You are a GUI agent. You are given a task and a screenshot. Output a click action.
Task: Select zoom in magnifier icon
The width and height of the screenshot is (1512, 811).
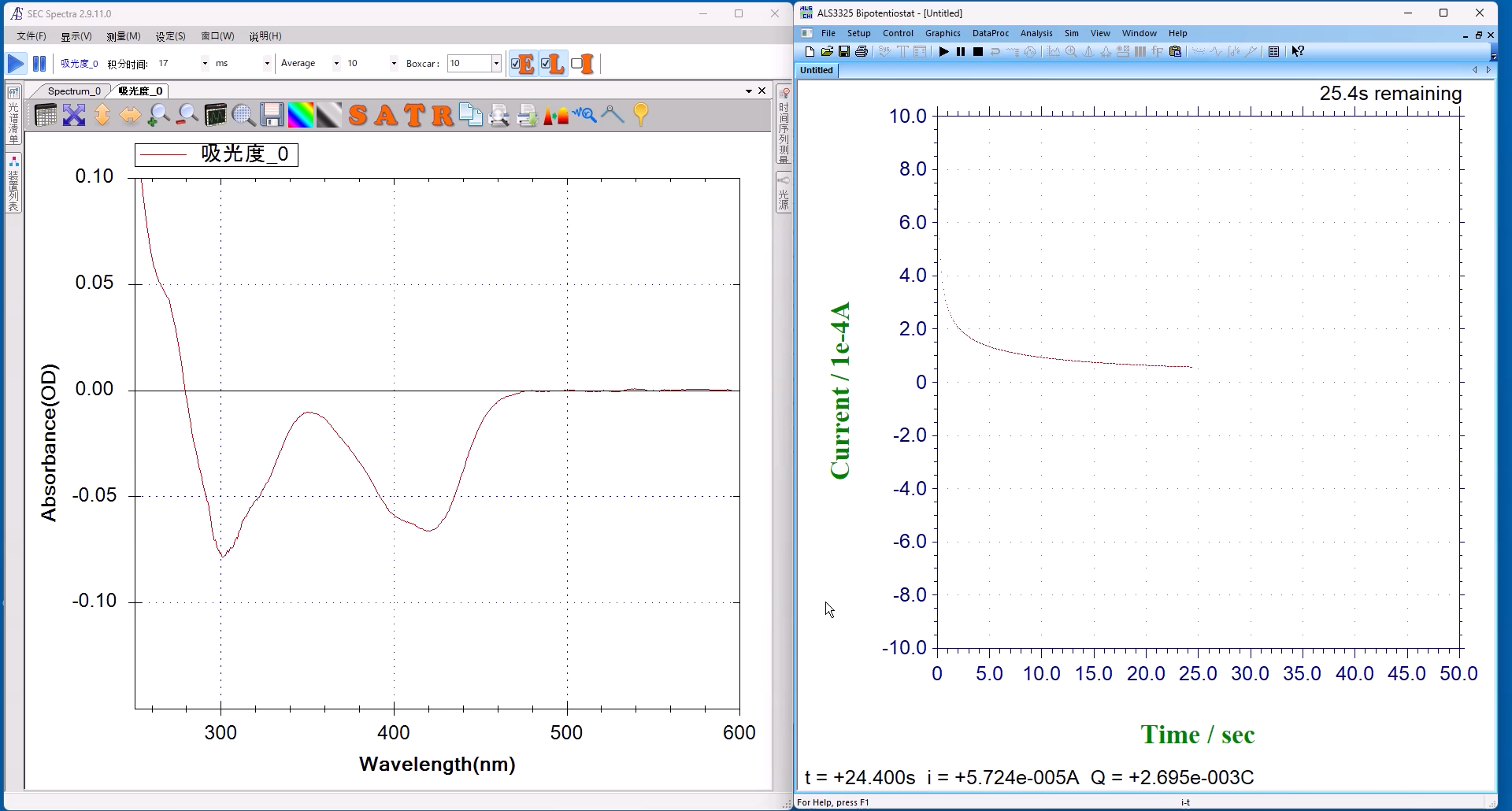pyautogui.click(x=159, y=115)
